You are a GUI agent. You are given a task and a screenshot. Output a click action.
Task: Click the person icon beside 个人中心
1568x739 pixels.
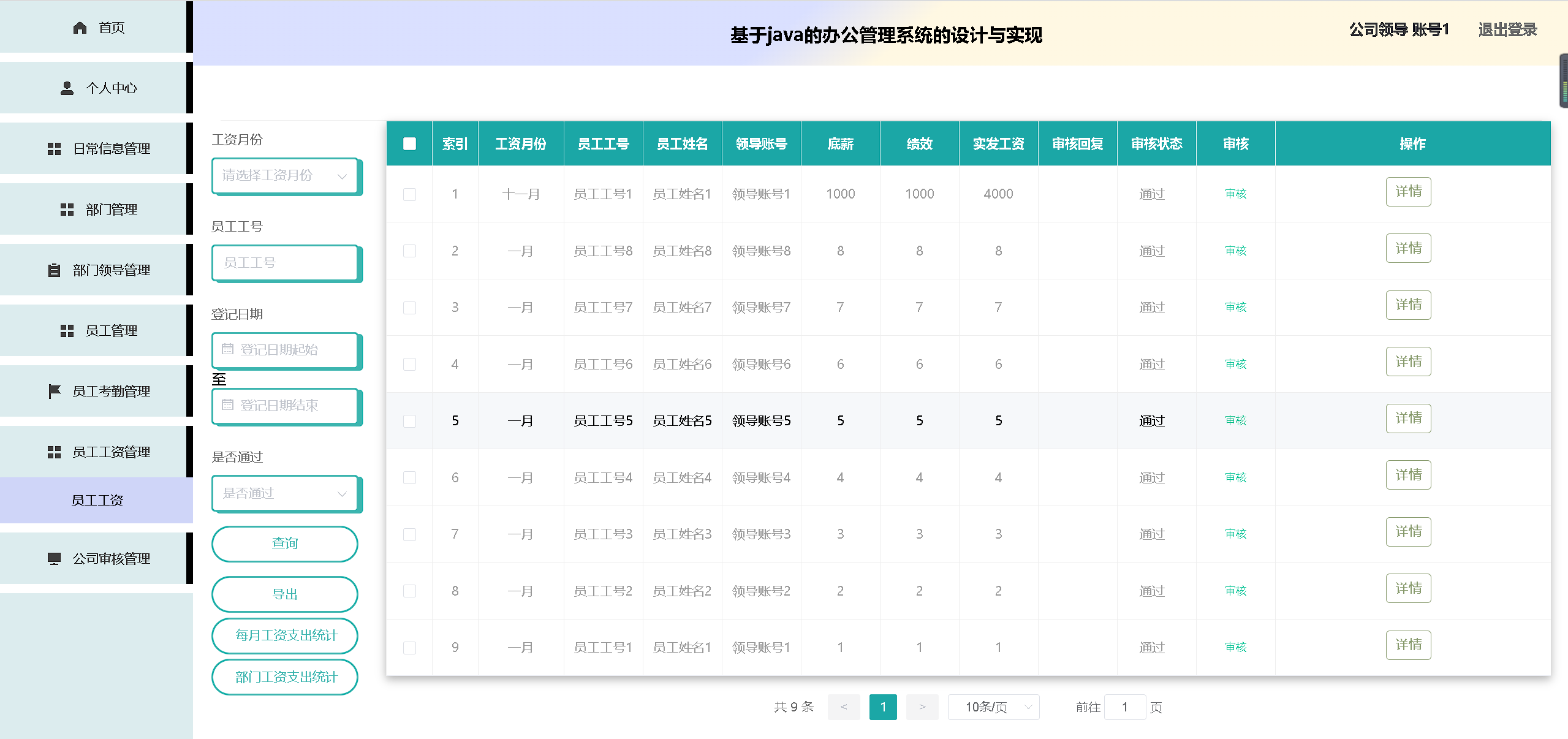[67, 88]
